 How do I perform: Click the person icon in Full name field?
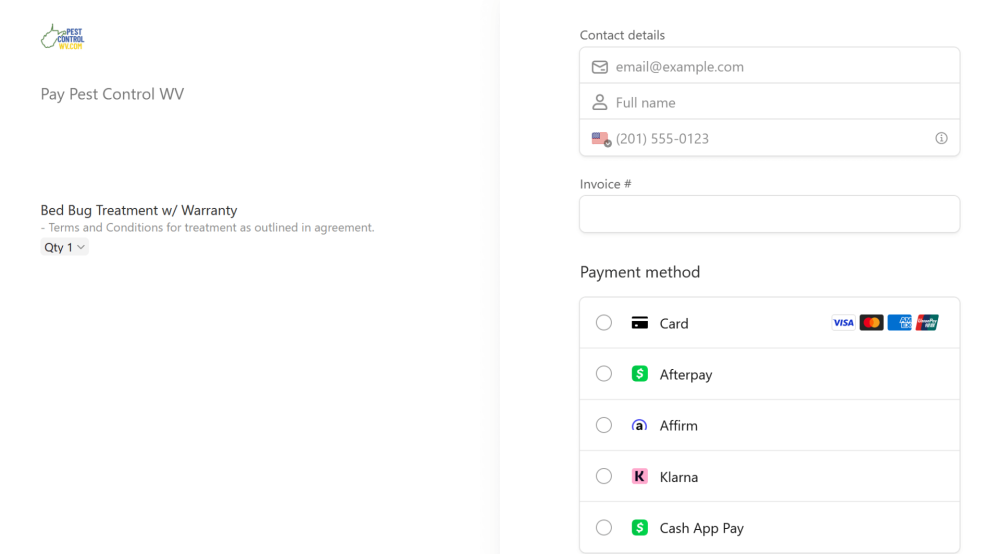pyautogui.click(x=599, y=102)
